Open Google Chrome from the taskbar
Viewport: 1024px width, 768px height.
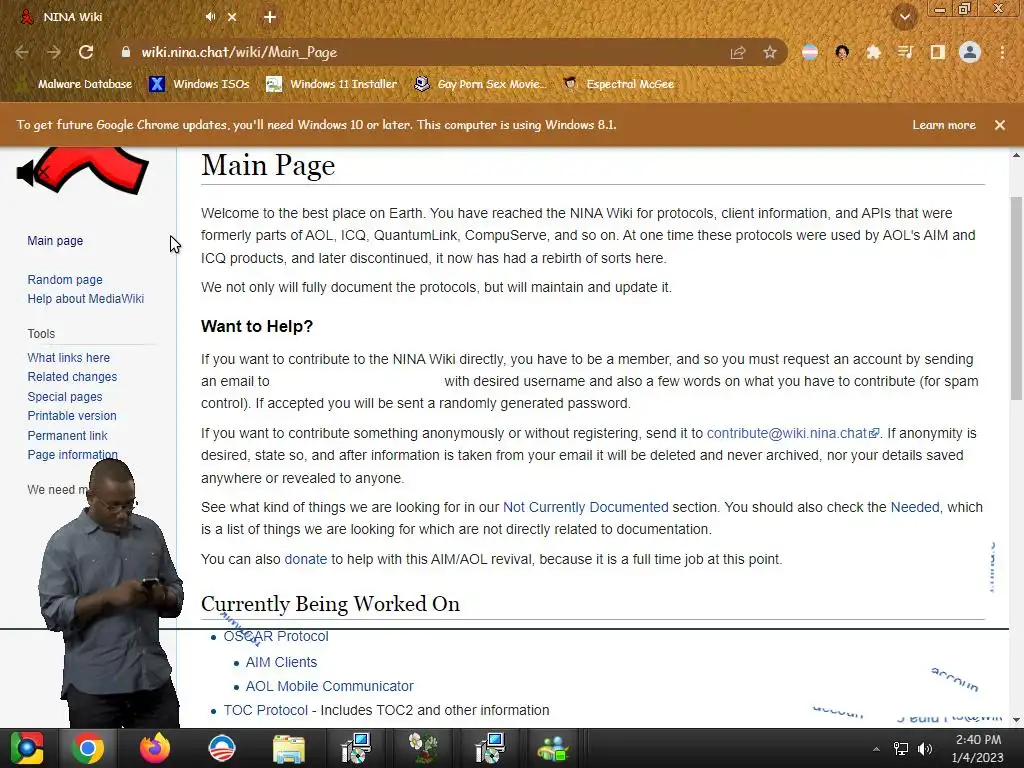88,748
